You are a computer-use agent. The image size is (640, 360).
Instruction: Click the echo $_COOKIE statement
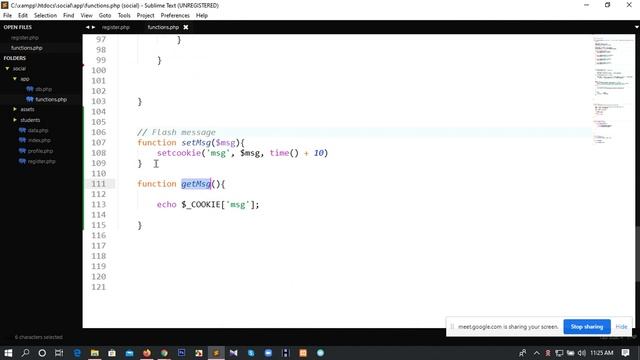pos(208,204)
